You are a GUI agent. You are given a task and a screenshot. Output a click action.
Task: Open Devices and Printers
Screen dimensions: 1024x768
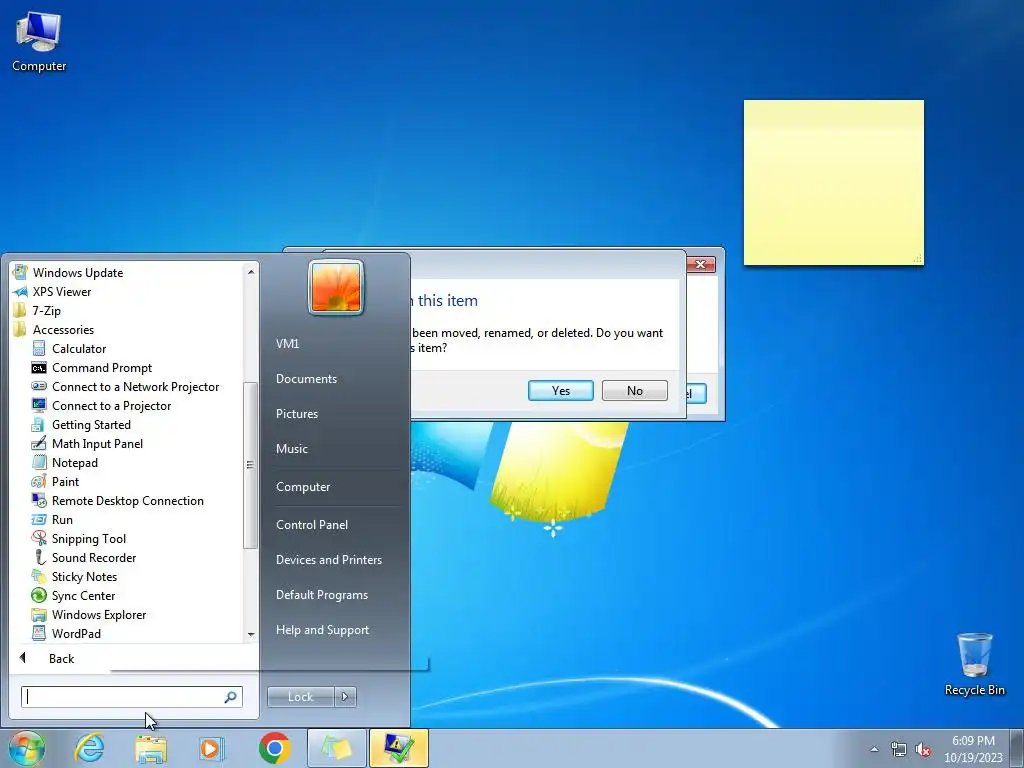coord(328,560)
